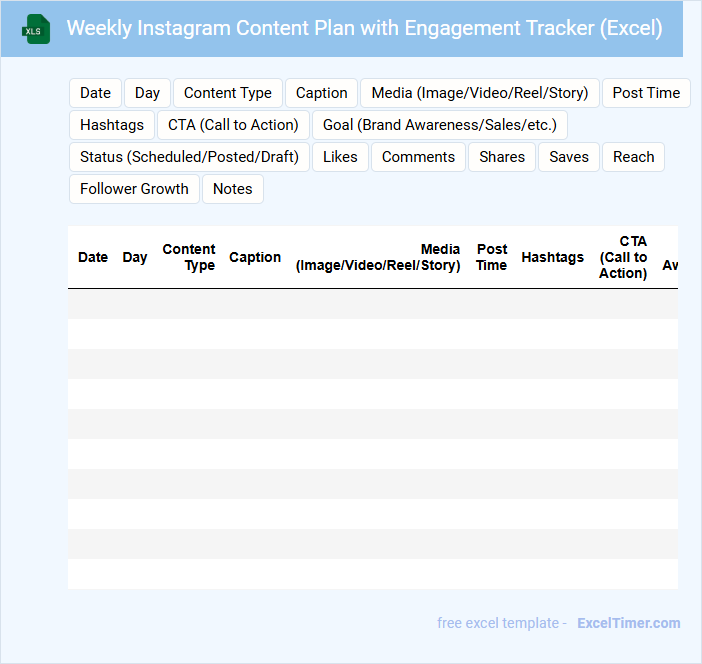Click the Status (Scheduled/Posted/Draft) tag
The height and width of the screenshot is (664, 702).
[189, 157]
